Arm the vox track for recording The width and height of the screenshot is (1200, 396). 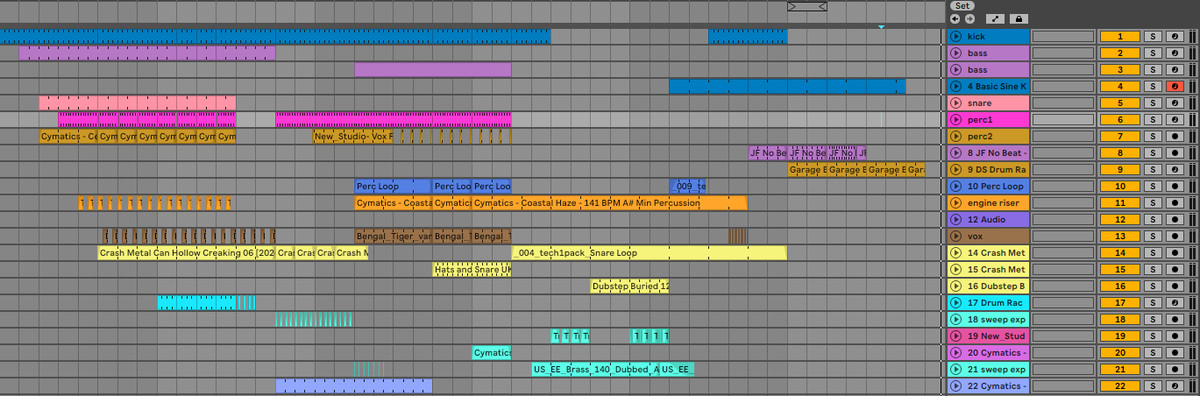1174,236
